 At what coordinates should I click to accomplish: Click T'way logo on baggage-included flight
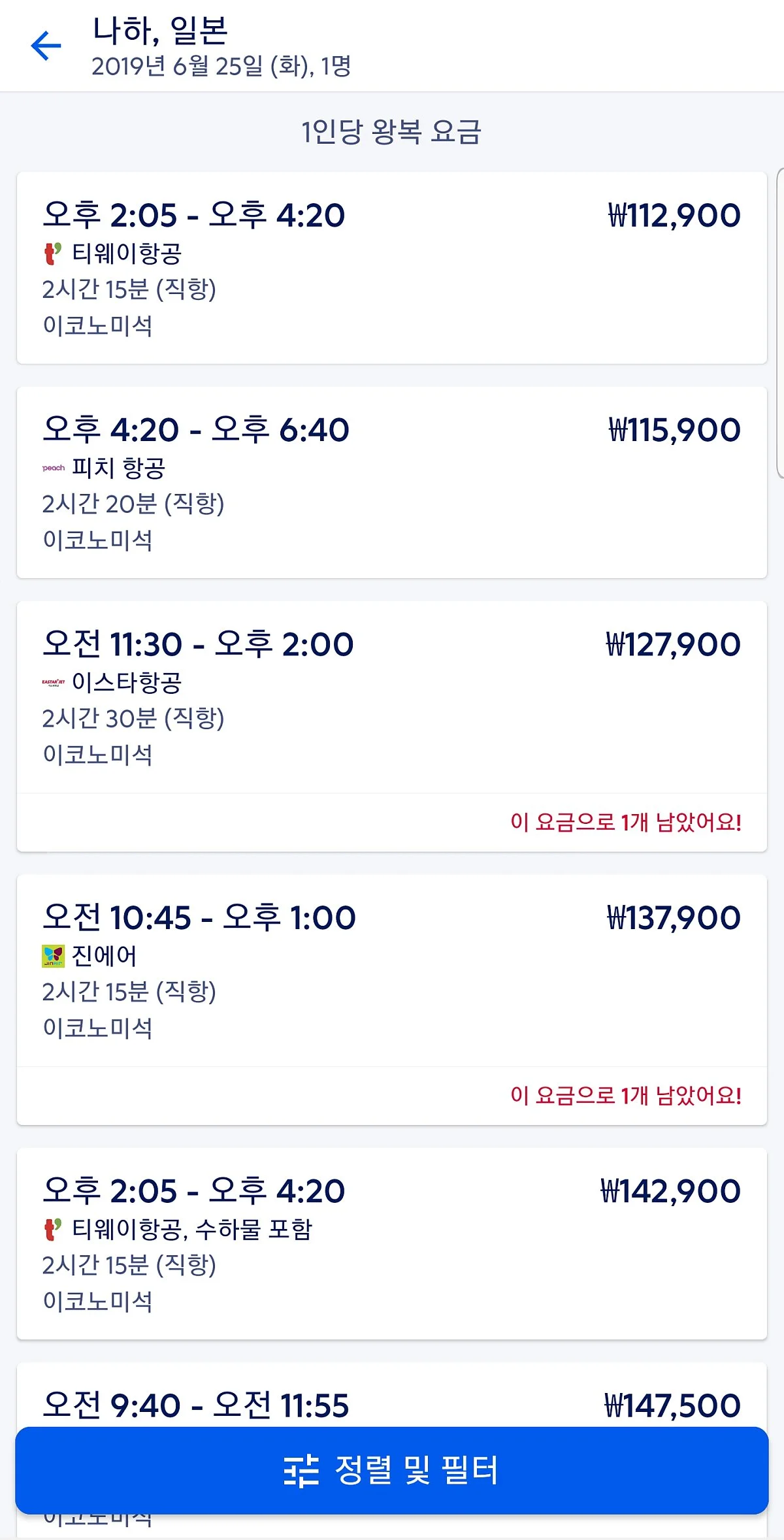[x=52, y=1229]
